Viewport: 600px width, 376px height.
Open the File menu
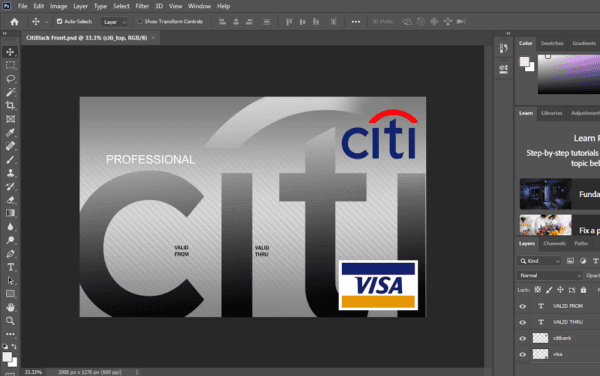tap(23, 6)
